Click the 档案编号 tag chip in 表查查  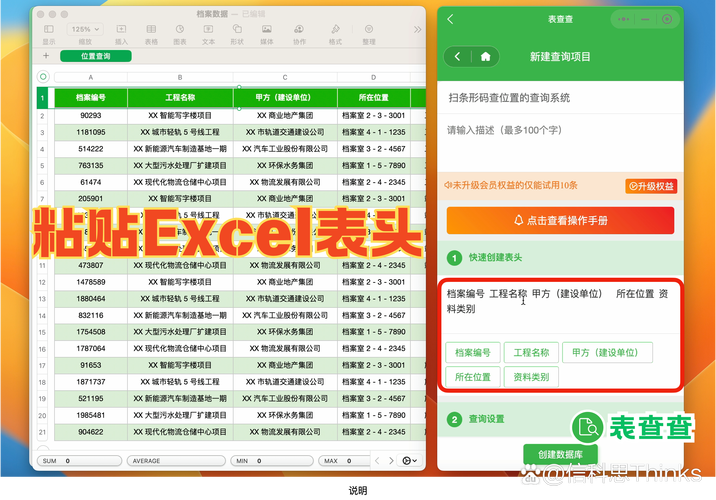pyautogui.click(x=473, y=353)
